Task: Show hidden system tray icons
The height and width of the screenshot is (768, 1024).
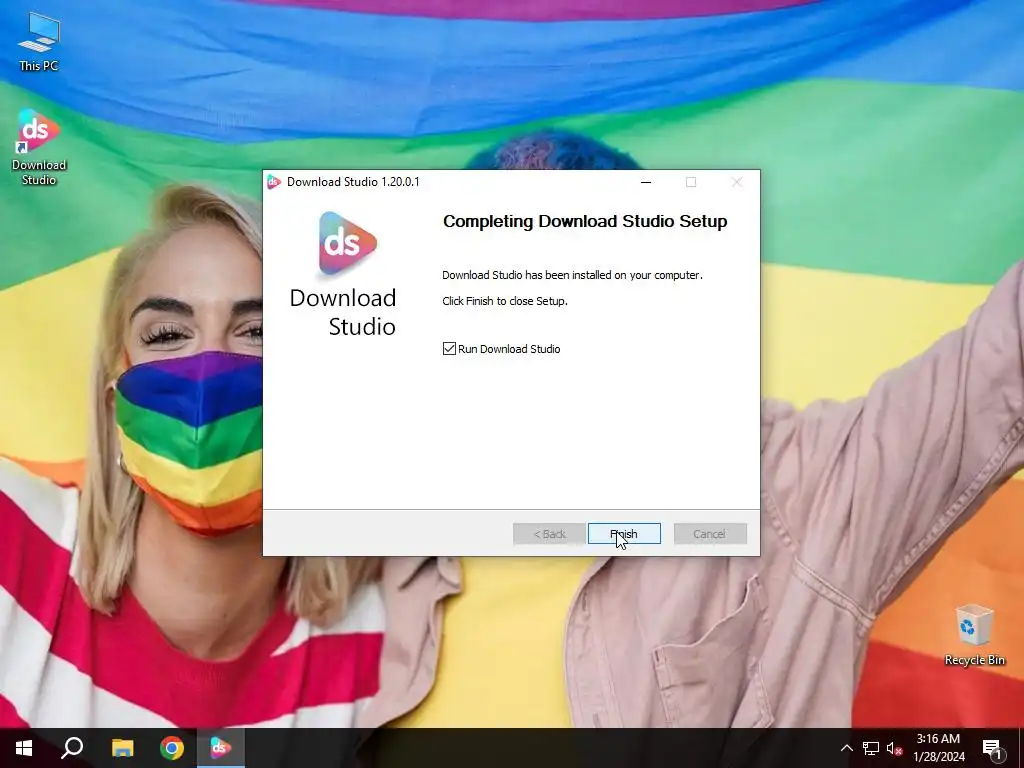Action: click(846, 748)
